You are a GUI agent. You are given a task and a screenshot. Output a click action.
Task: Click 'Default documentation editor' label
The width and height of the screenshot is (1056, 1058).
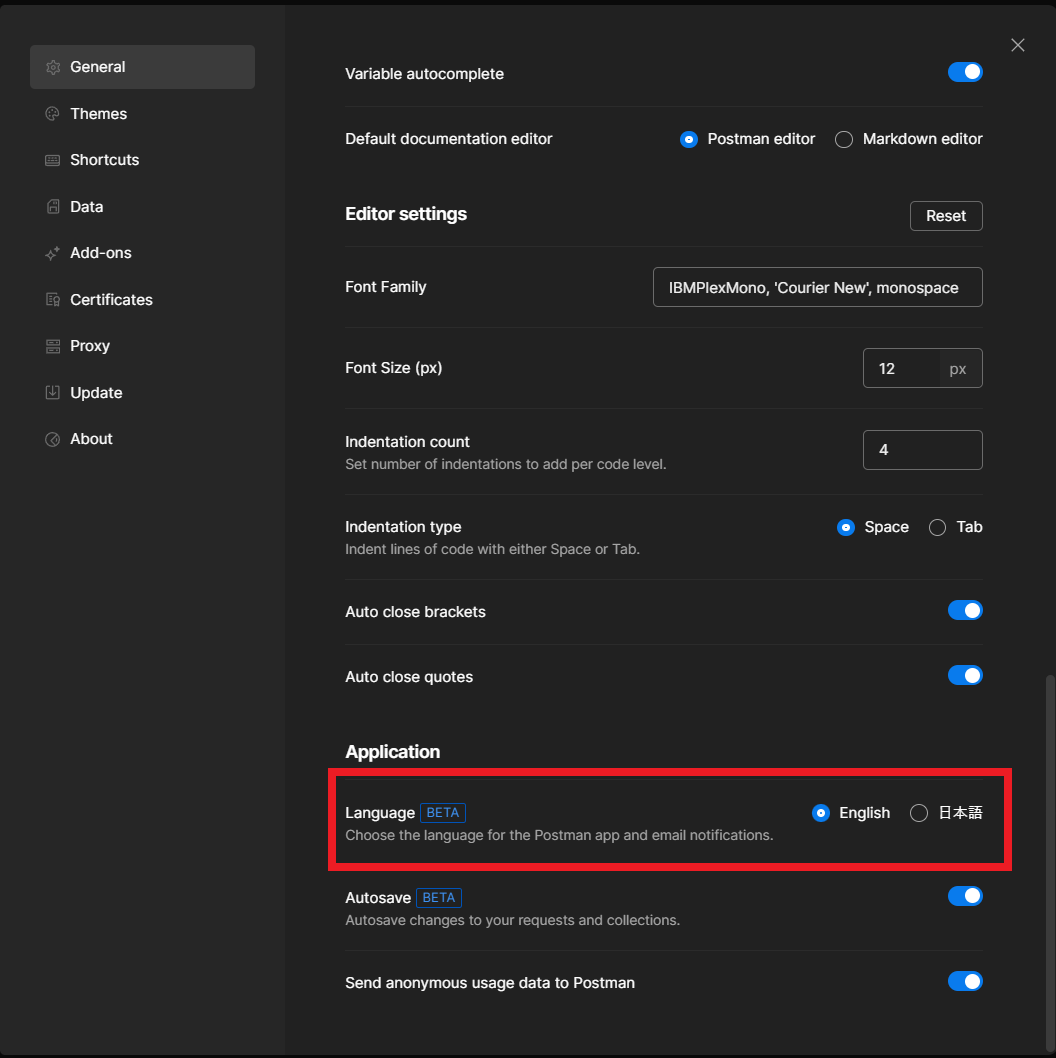pyautogui.click(x=449, y=139)
